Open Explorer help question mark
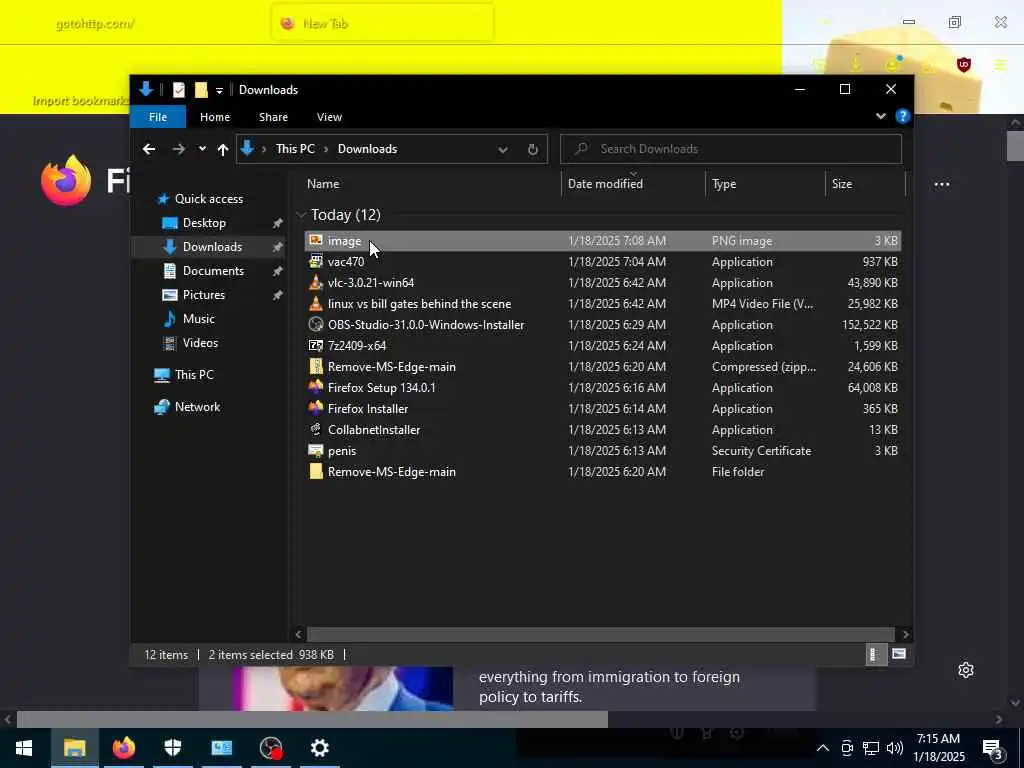1024x768 pixels. [903, 116]
